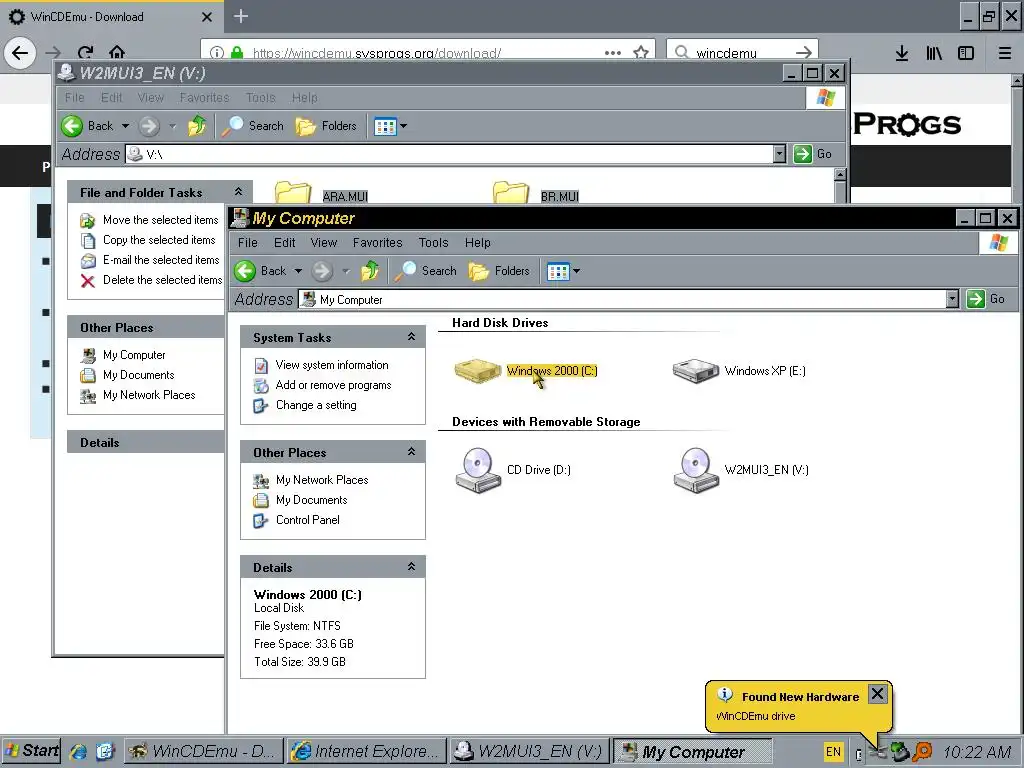Collapse Details panel in My Computer window
The height and width of the screenshot is (768, 1024).
point(411,567)
